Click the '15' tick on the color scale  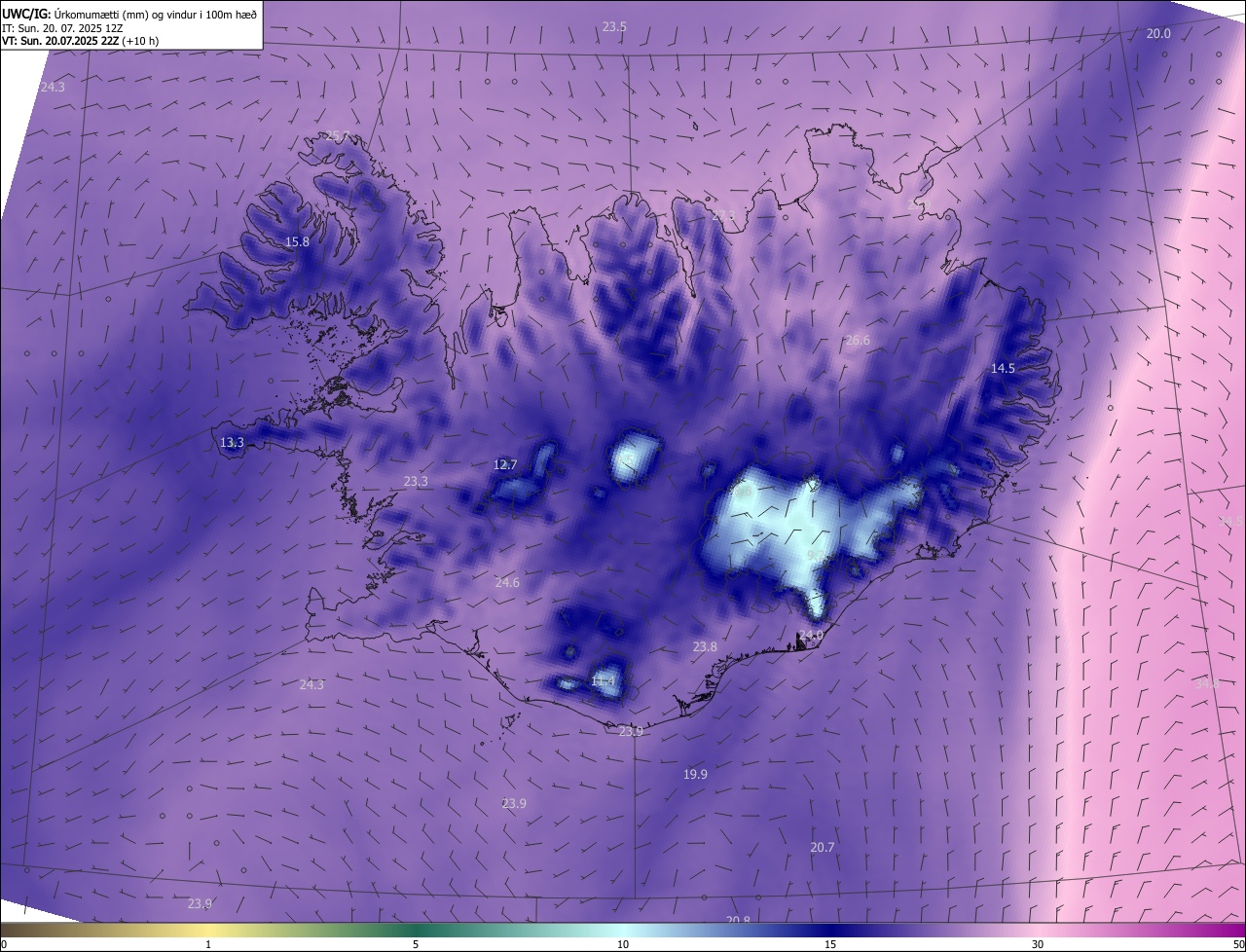pos(830,944)
